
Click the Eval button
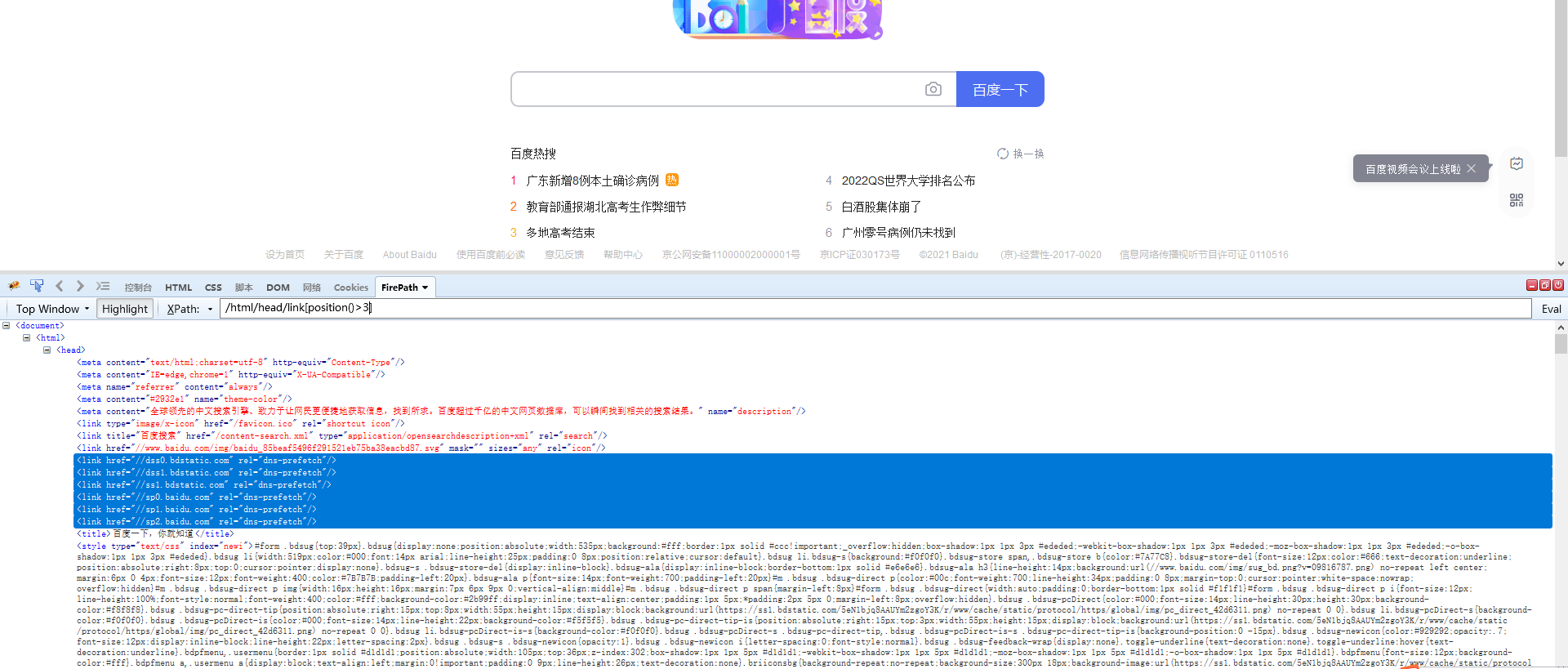point(1551,309)
